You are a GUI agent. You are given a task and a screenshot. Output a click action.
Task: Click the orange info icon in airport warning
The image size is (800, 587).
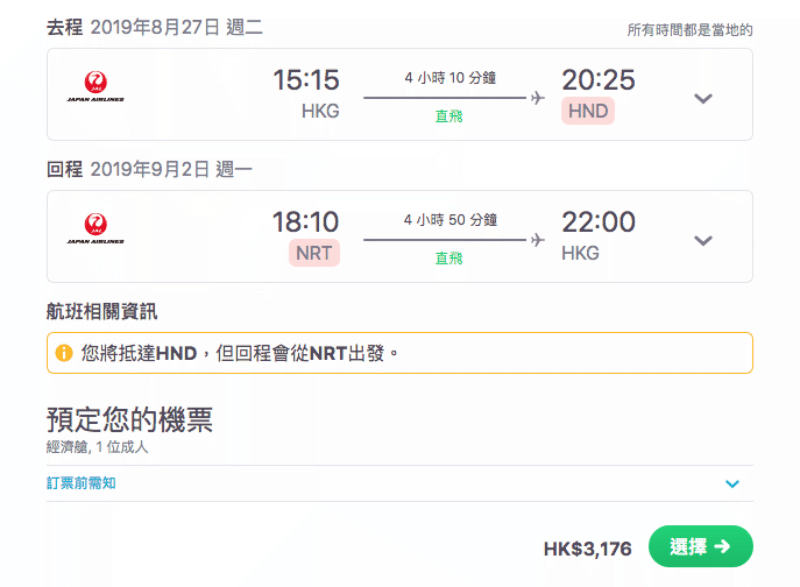click(64, 353)
